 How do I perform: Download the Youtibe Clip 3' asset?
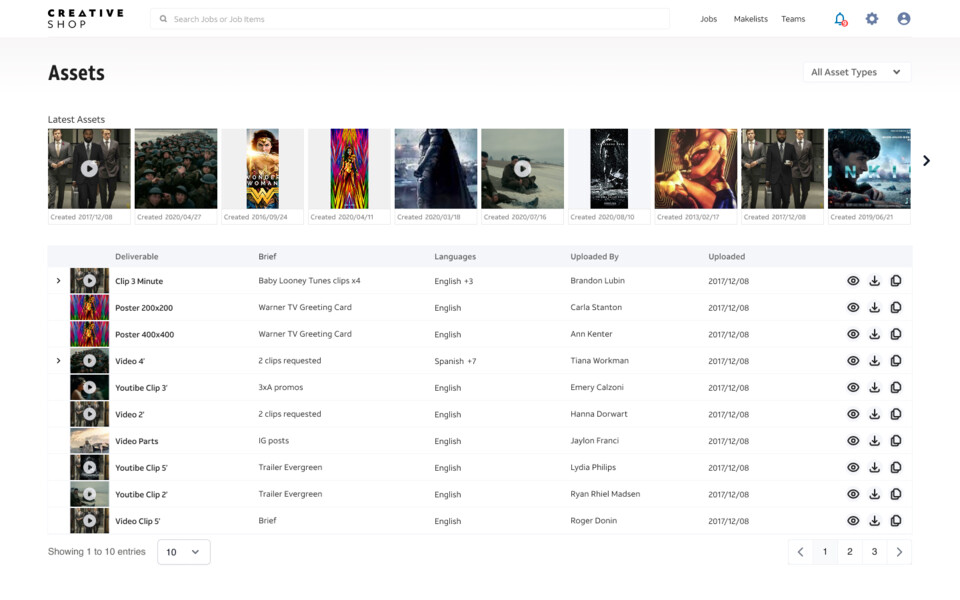pos(874,388)
